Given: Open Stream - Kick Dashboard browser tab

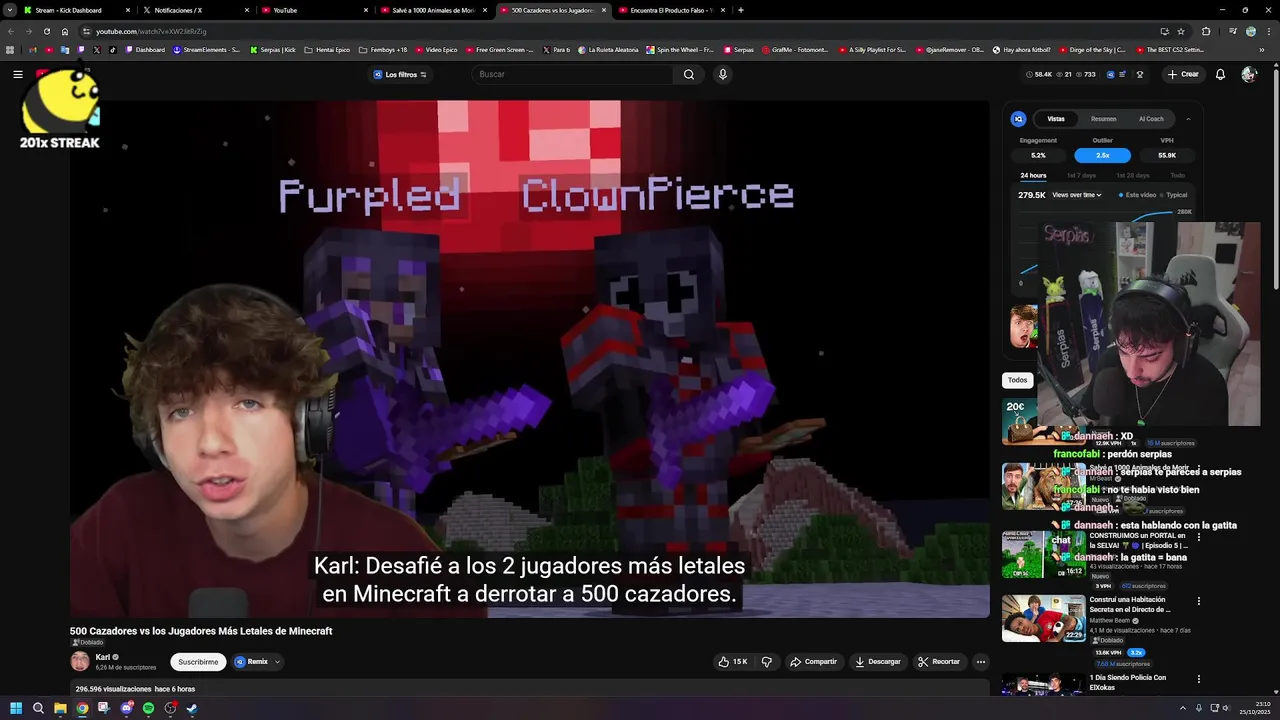Looking at the screenshot, I should click(75, 10).
